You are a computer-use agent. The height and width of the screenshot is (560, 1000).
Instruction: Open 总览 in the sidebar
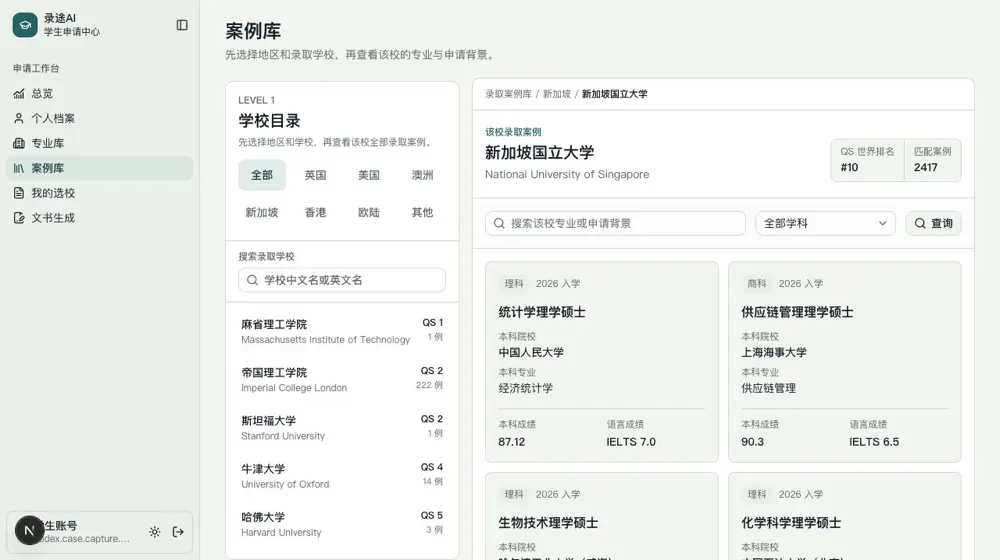pyautogui.click(x=99, y=94)
